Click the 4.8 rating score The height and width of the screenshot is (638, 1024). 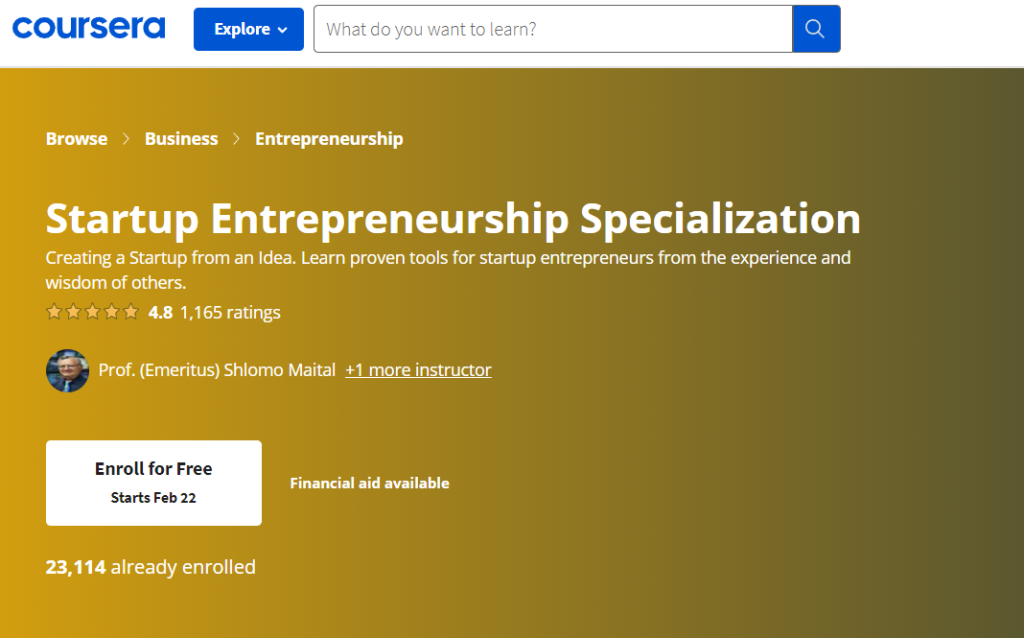160,312
